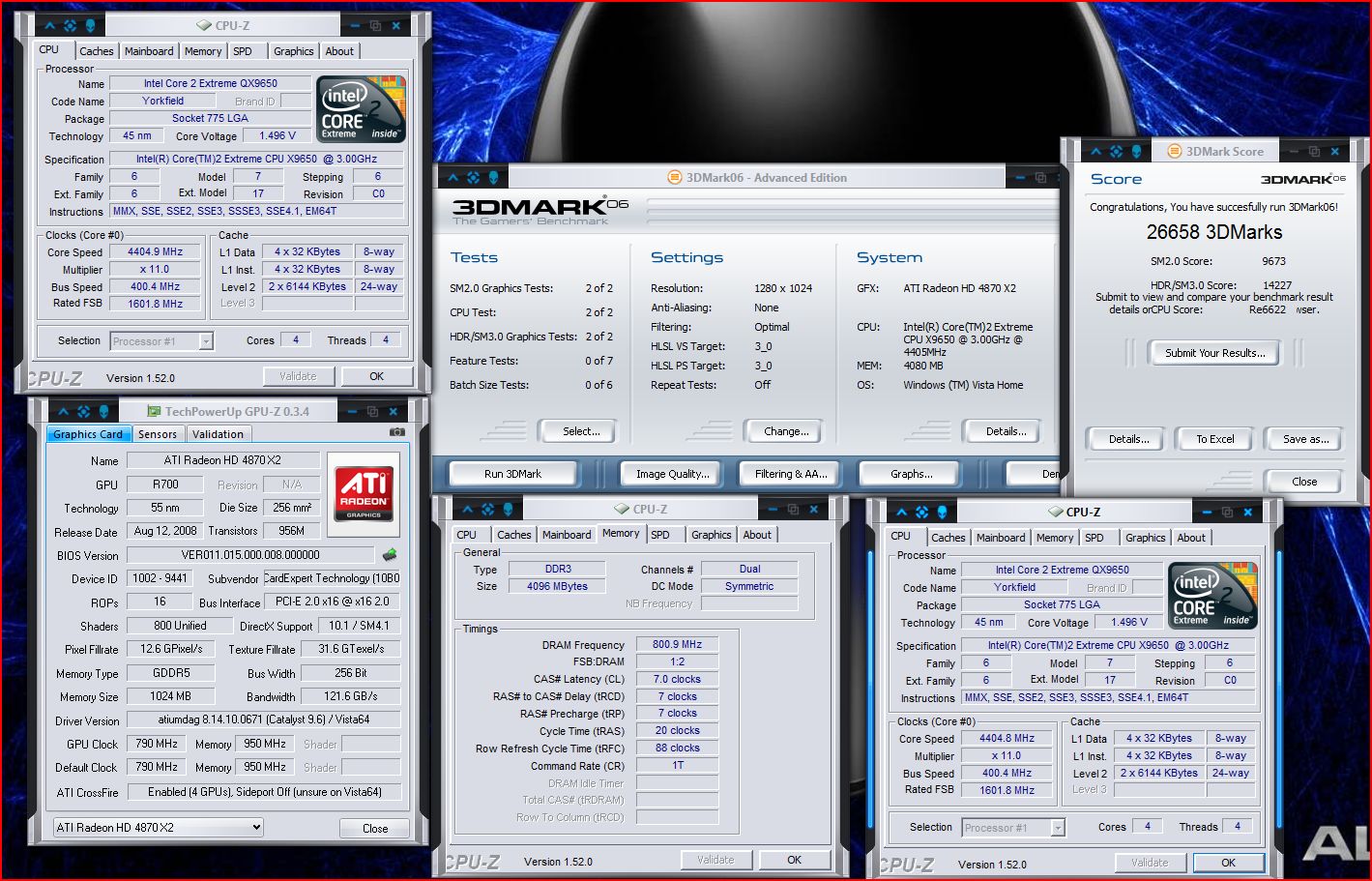The width and height of the screenshot is (1372, 881).
Task: Click the crosshair icon in upper-left CPU-Z title bar
Action: click(70, 25)
